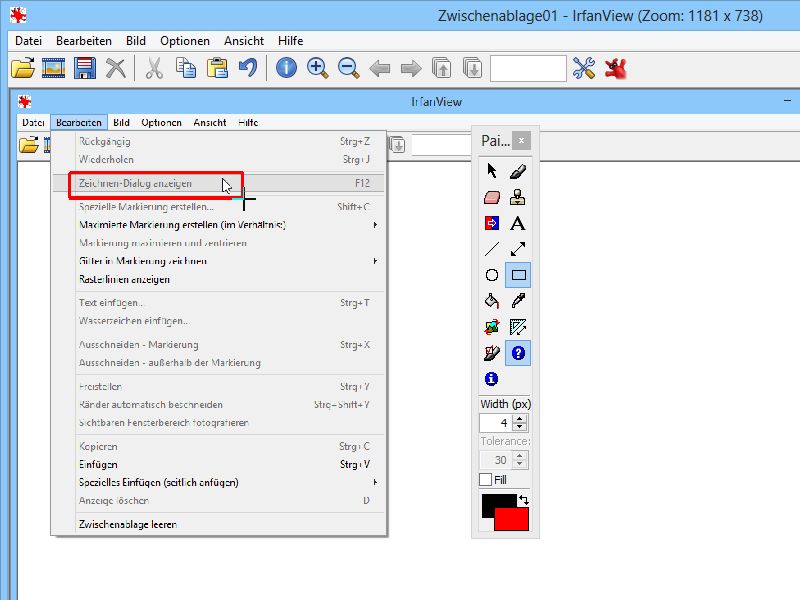Pick the red background color swatch
The height and width of the screenshot is (600, 800).
tap(512, 519)
